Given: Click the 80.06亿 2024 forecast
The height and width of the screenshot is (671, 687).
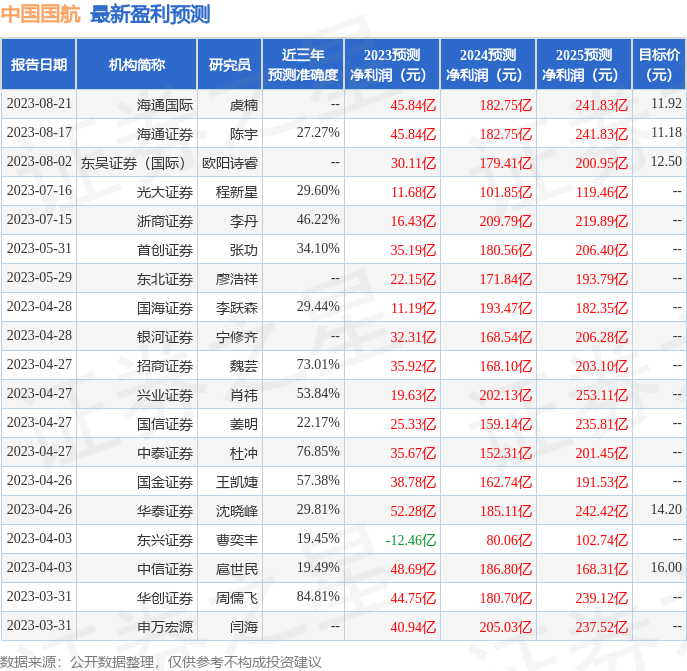Looking at the screenshot, I should pos(509,540).
